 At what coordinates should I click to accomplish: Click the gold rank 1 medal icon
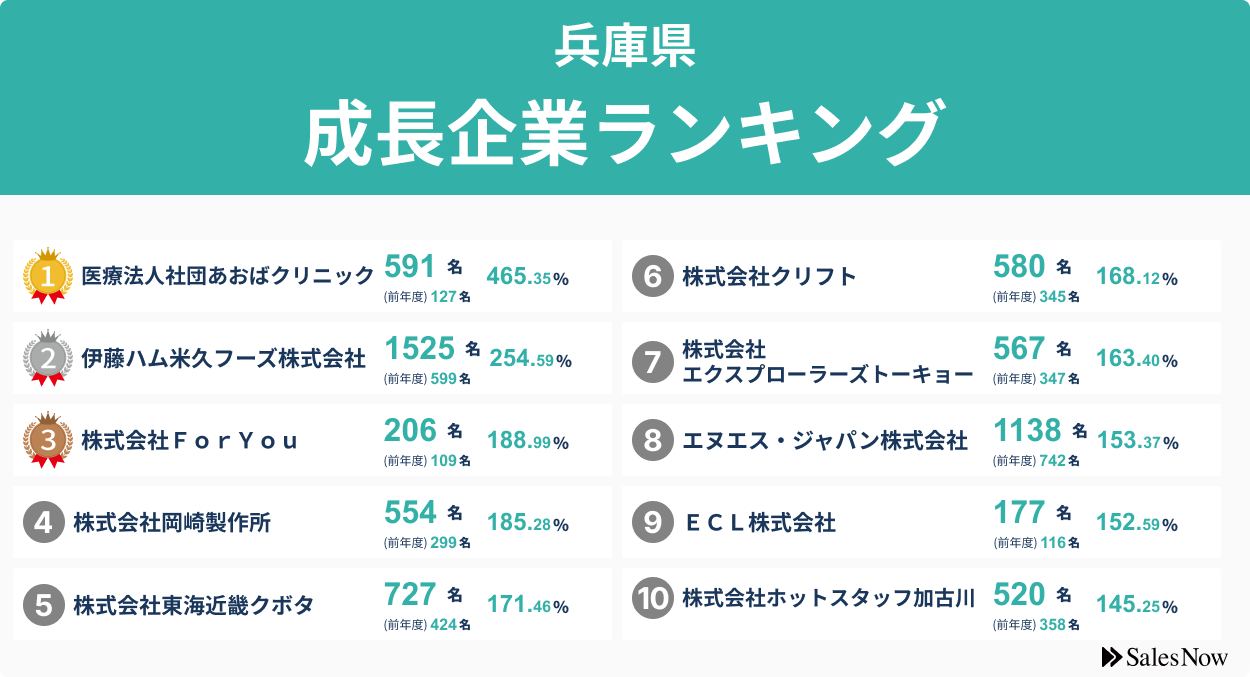pos(48,275)
